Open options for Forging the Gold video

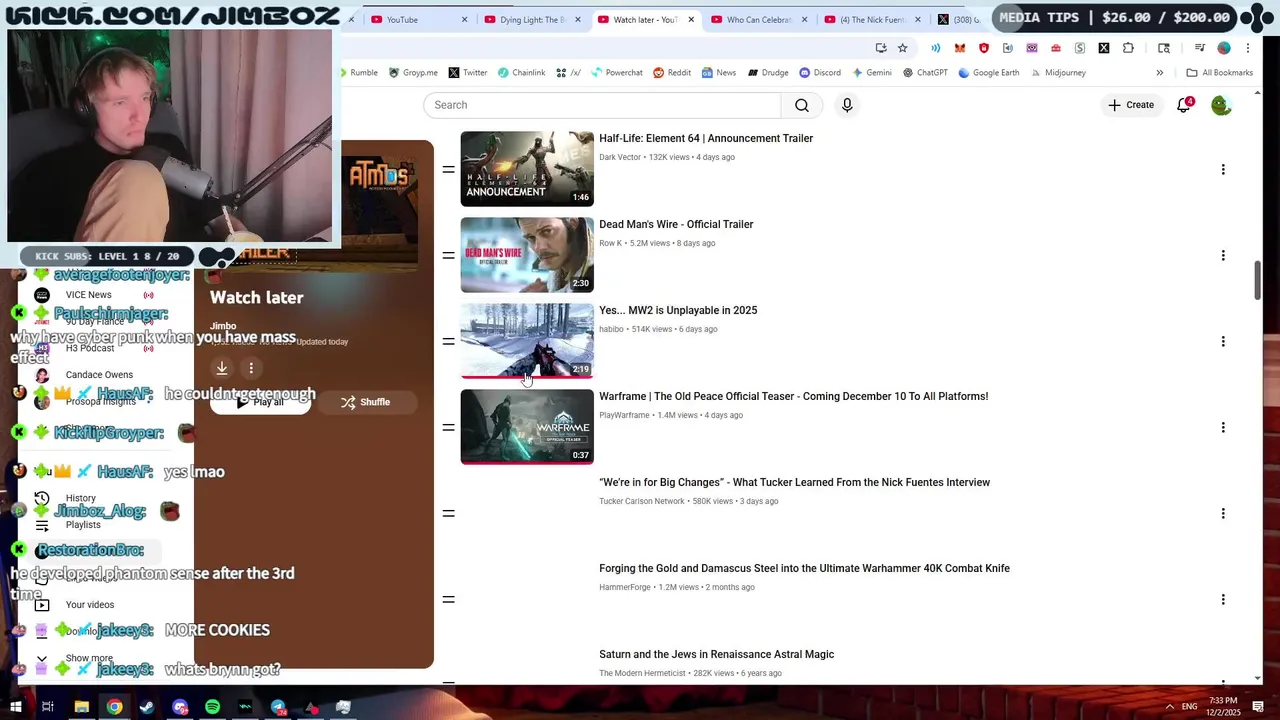click(1222, 600)
